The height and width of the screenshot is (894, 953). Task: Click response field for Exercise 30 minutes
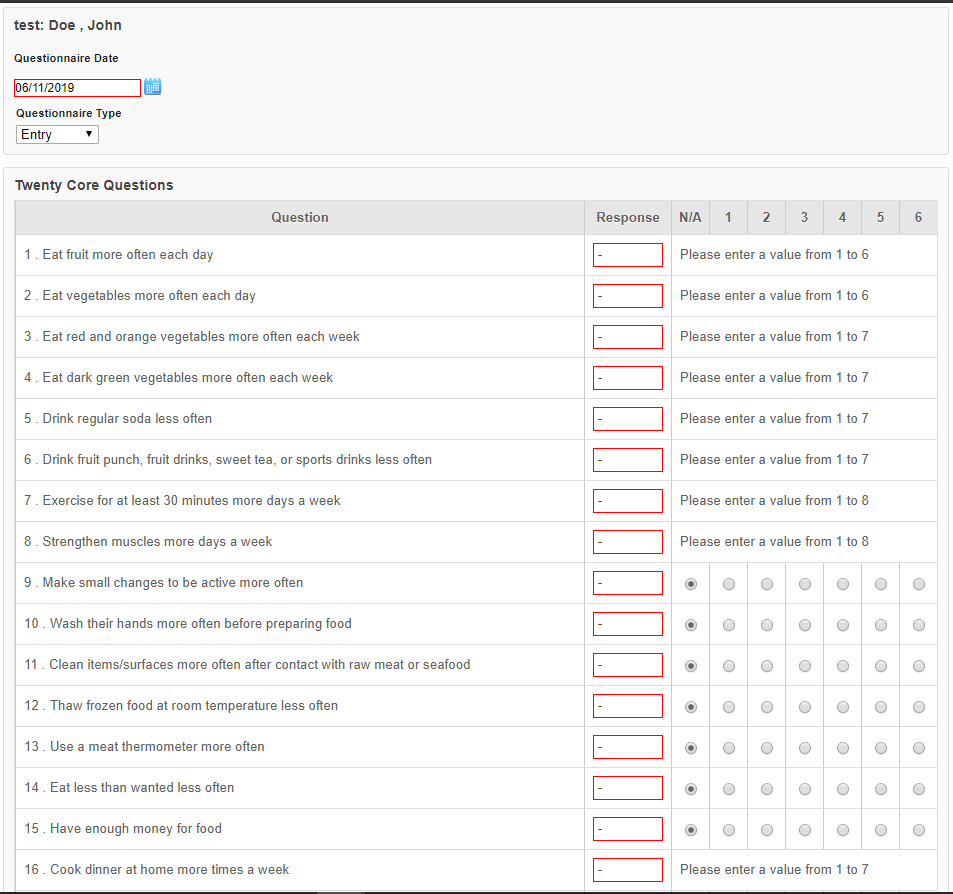point(628,501)
